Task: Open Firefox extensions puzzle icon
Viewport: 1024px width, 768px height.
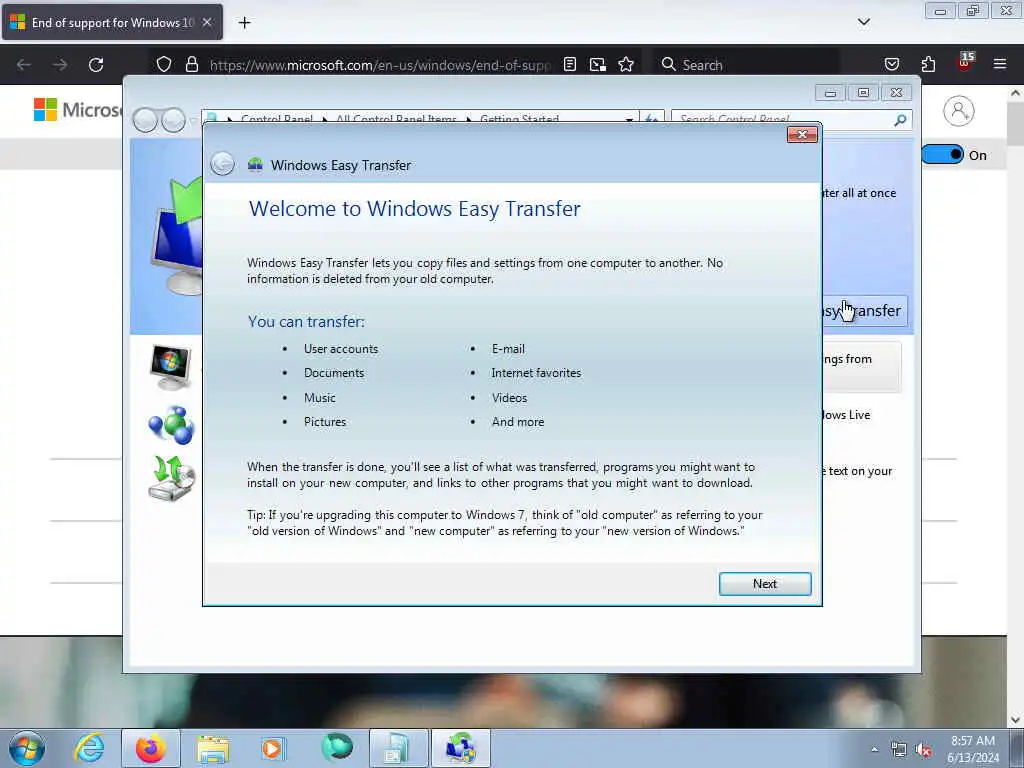Action: (x=928, y=65)
